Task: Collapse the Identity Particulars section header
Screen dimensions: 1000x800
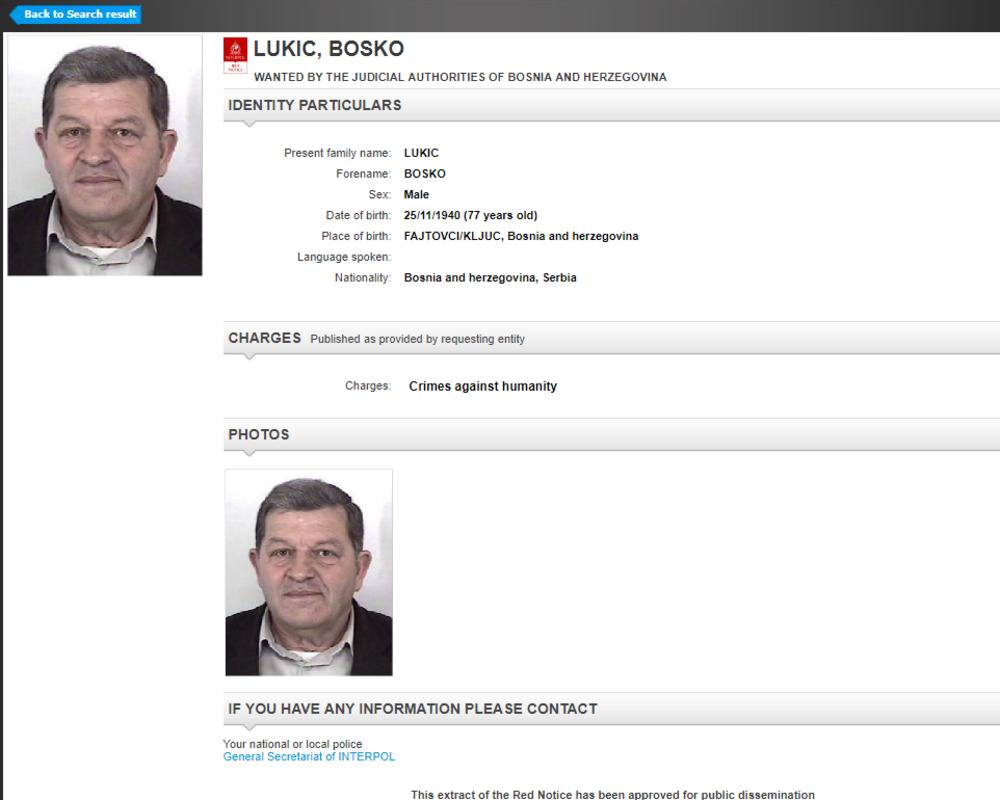Action: 314,105
